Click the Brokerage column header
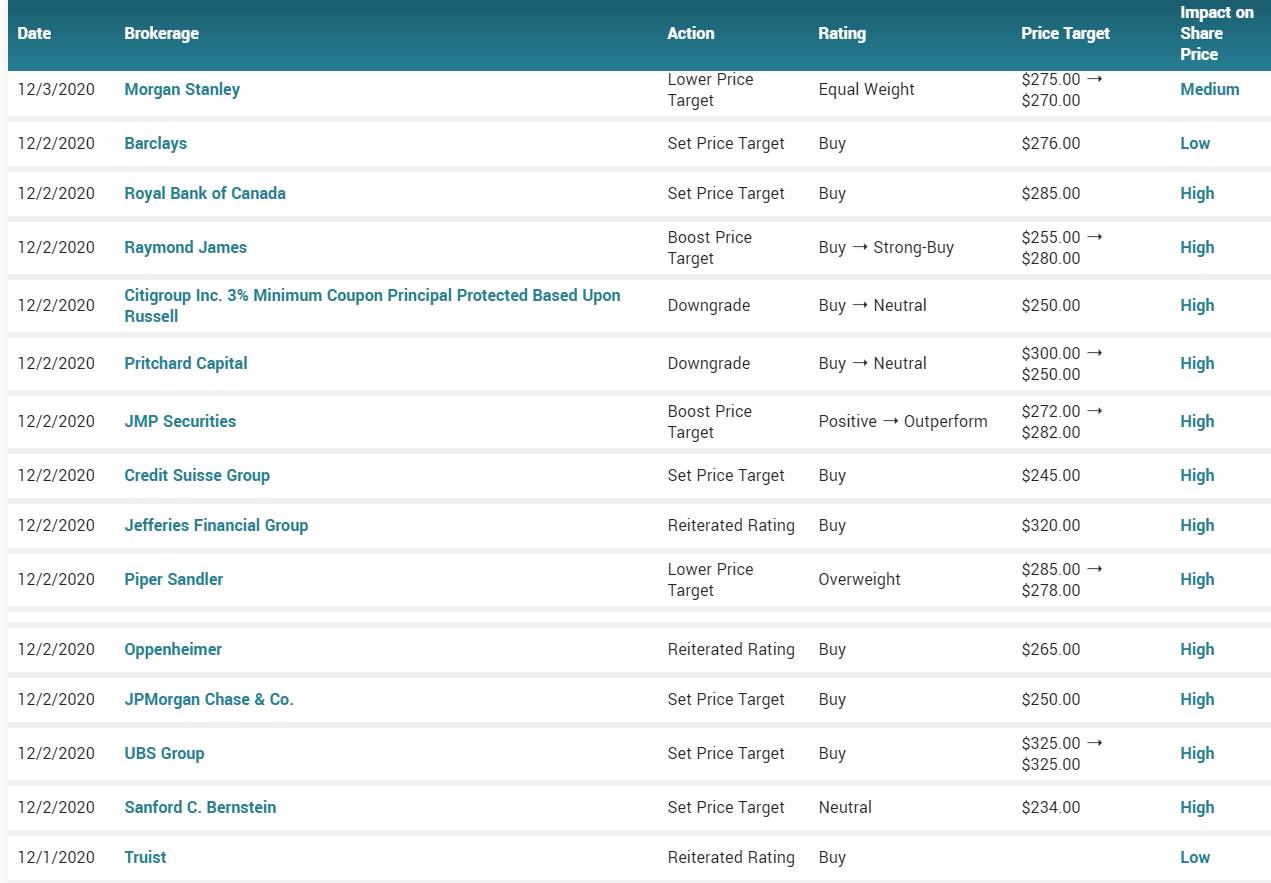Viewport: 1271px width, 883px height. pyautogui.click(x=161, y=33)
